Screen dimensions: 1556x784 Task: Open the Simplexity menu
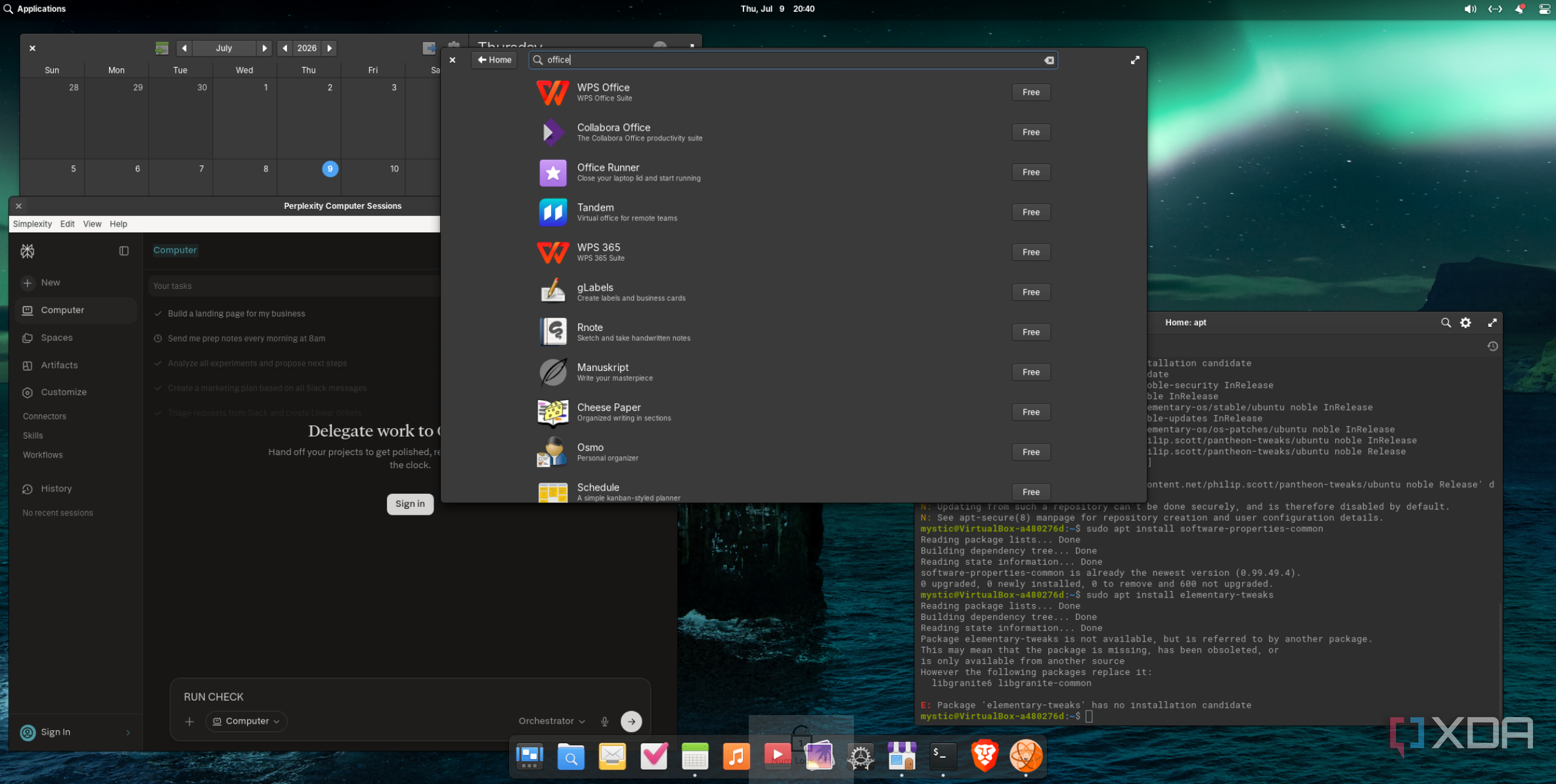point(32,224)
